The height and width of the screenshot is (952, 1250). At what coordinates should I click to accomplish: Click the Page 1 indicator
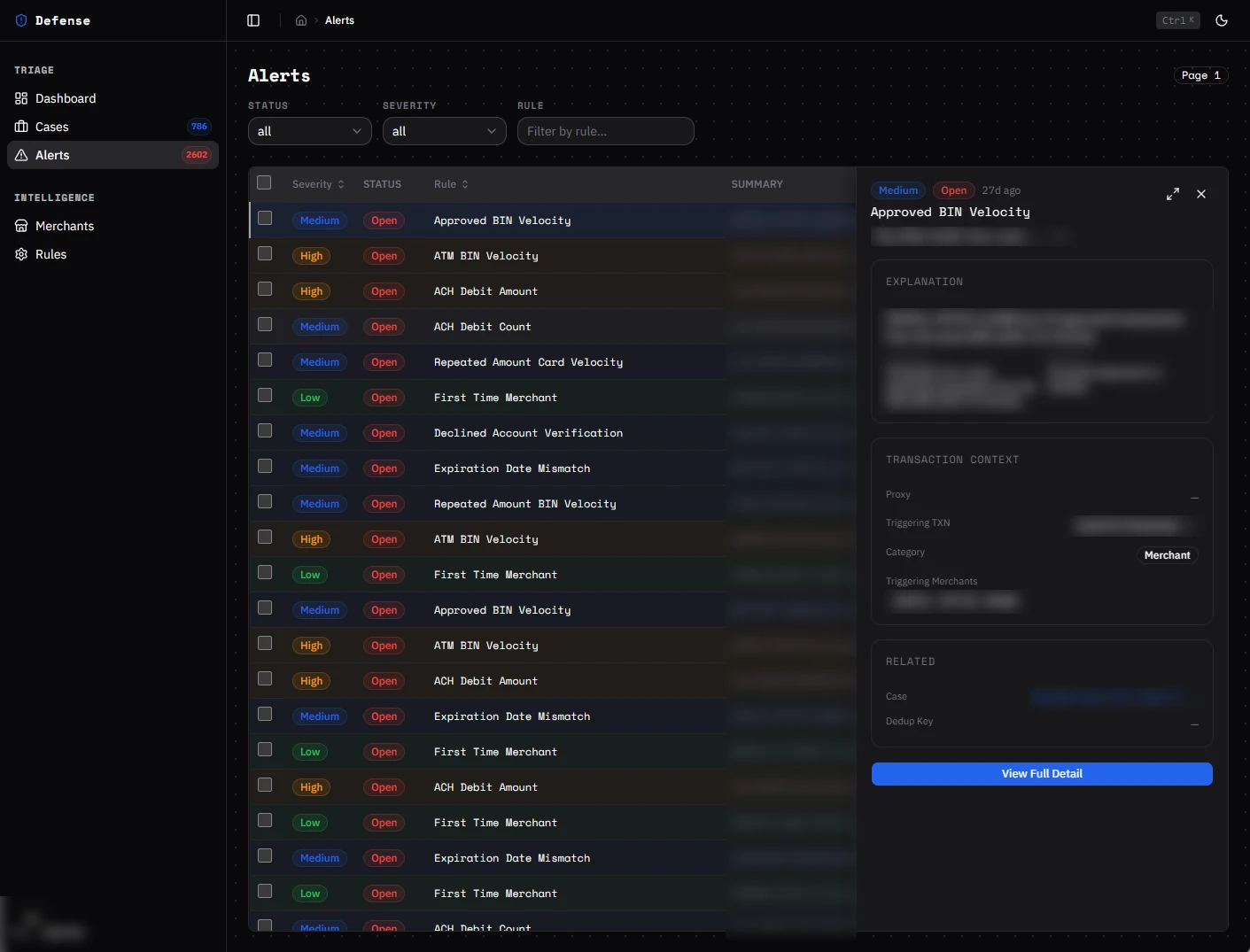tap(1201, 75)
